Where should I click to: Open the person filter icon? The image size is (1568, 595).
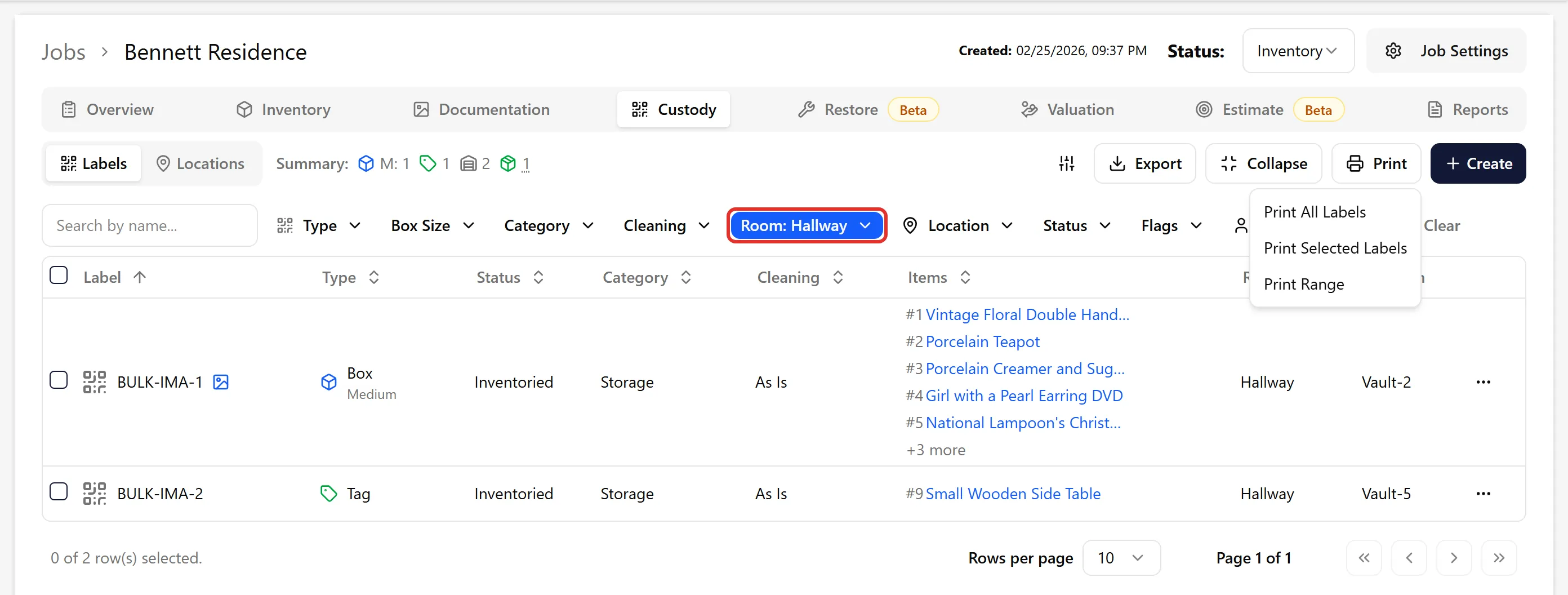tap(1241, 225)
